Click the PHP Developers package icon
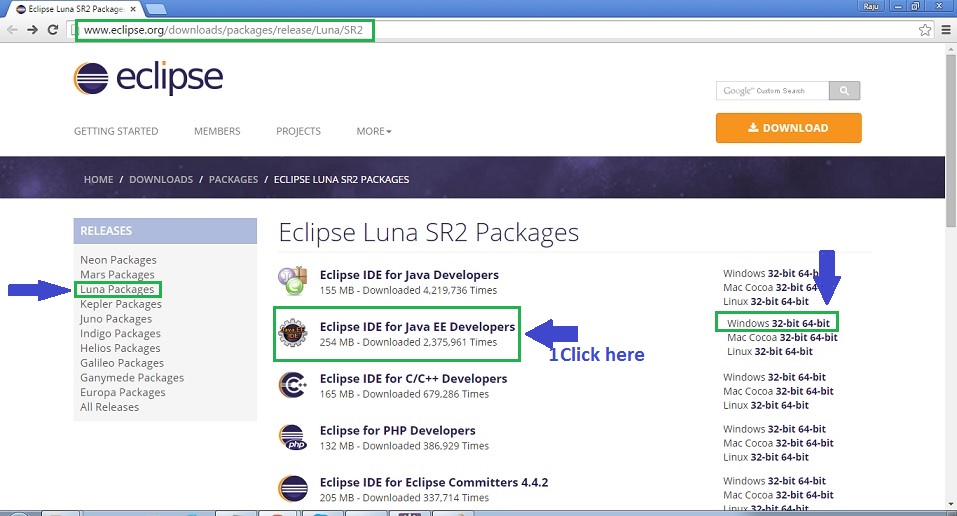This screenshot has width=957, height=516. [x=293, y=437]
